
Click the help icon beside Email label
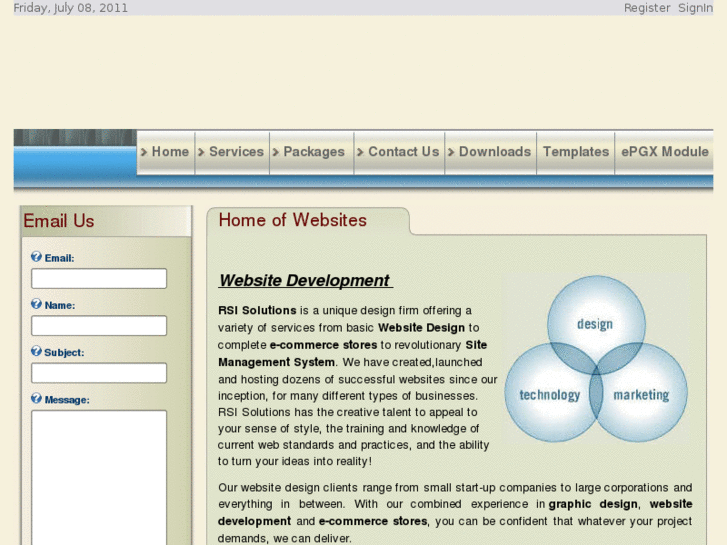(x=36, y=256)
